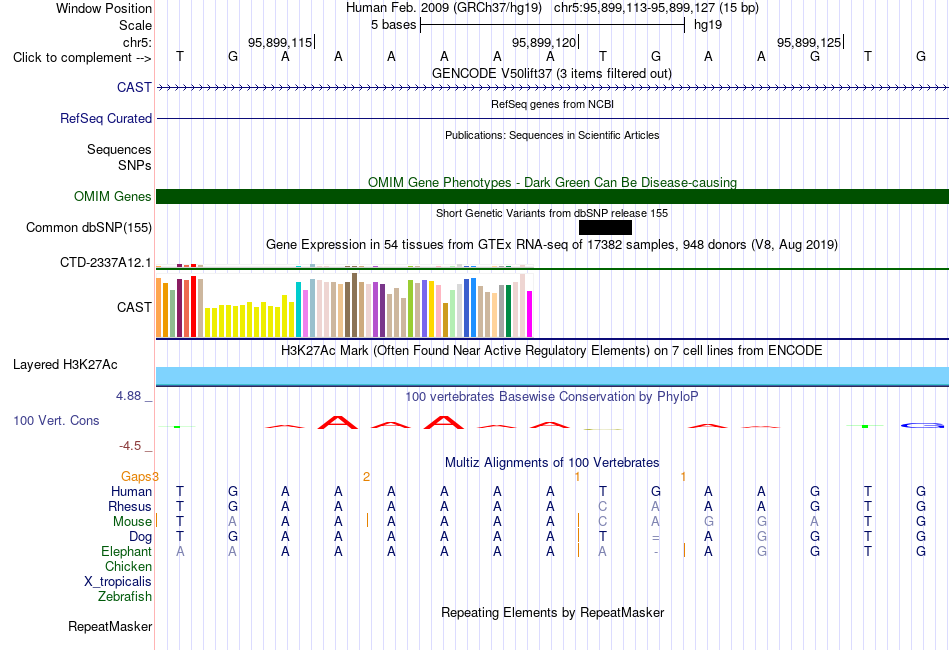The image size is (950, 650).
Task: Click the position marker 95,899,120
Action: [x=544, y=42]
